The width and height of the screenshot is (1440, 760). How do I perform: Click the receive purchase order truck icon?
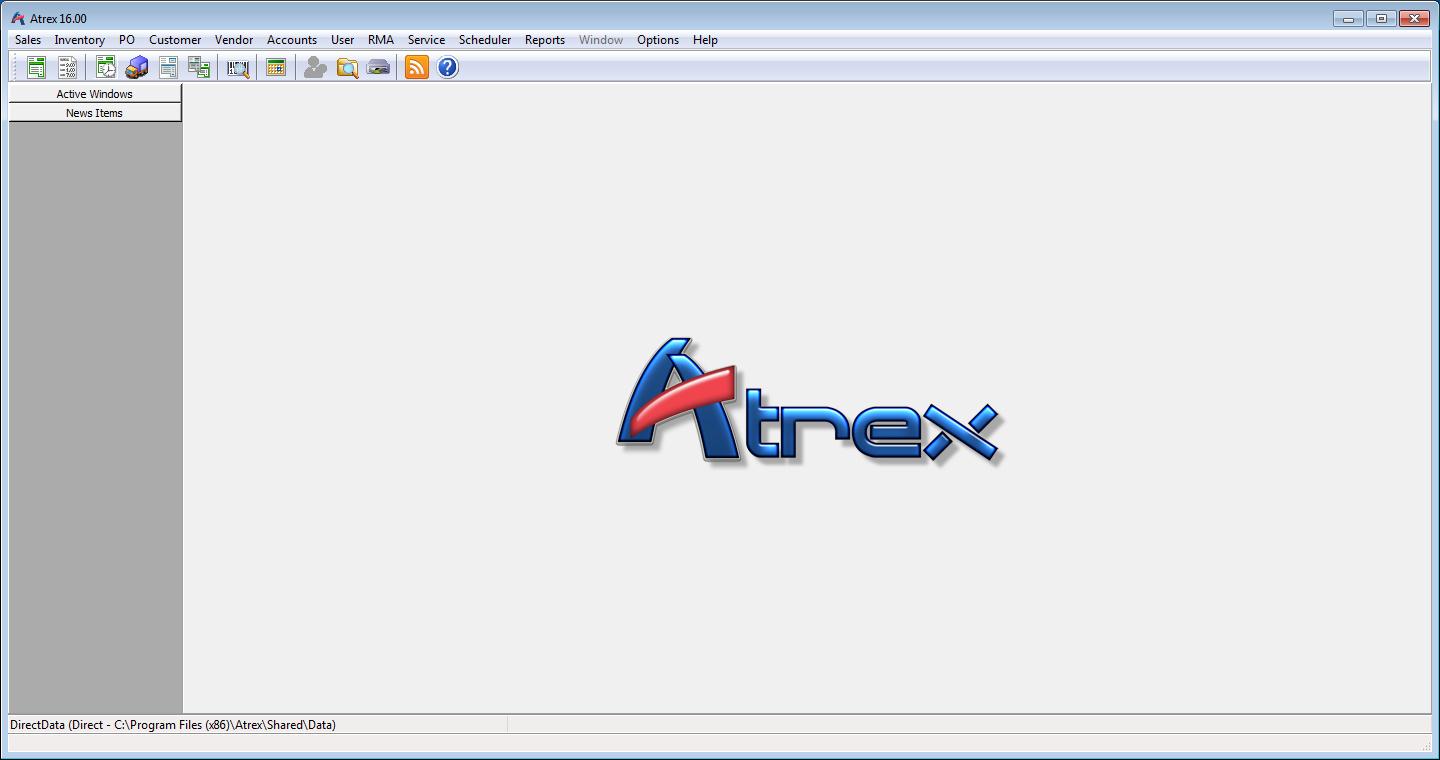click(136, 66)
